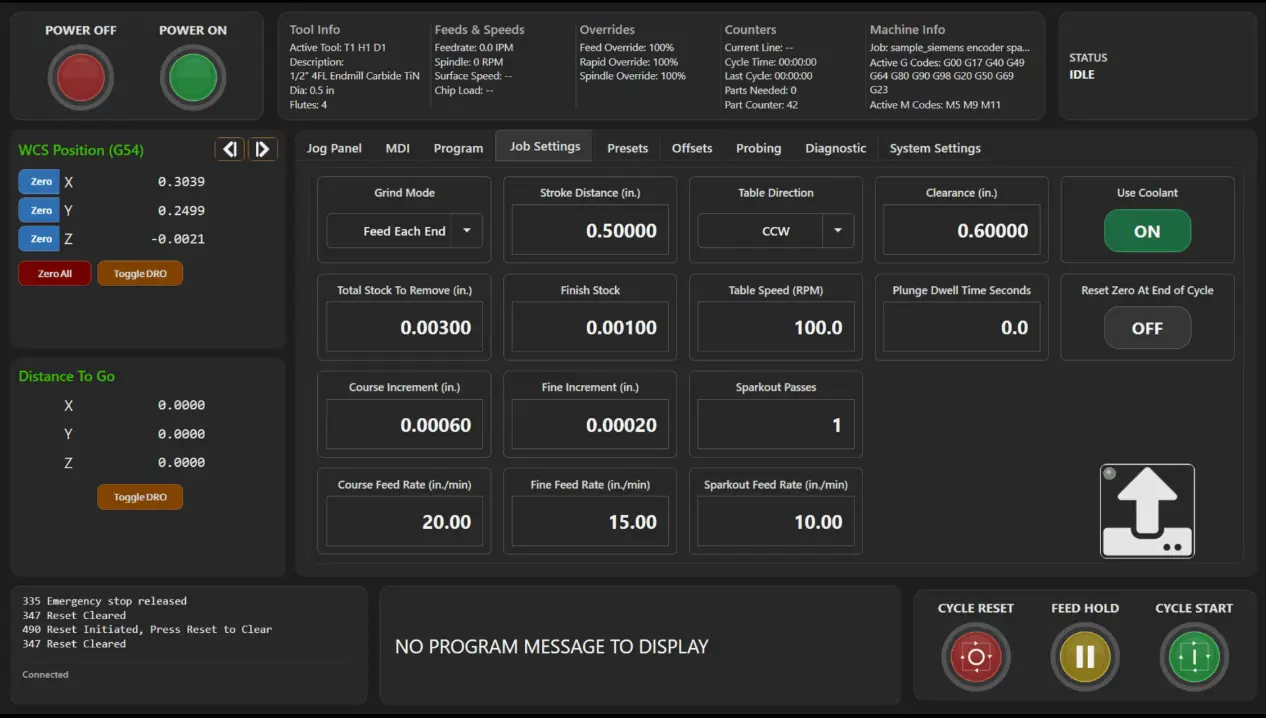Screen dimensions: 1266x718
Task: Click the Spindle: 0 RPM text
Action: pos(469,62)
